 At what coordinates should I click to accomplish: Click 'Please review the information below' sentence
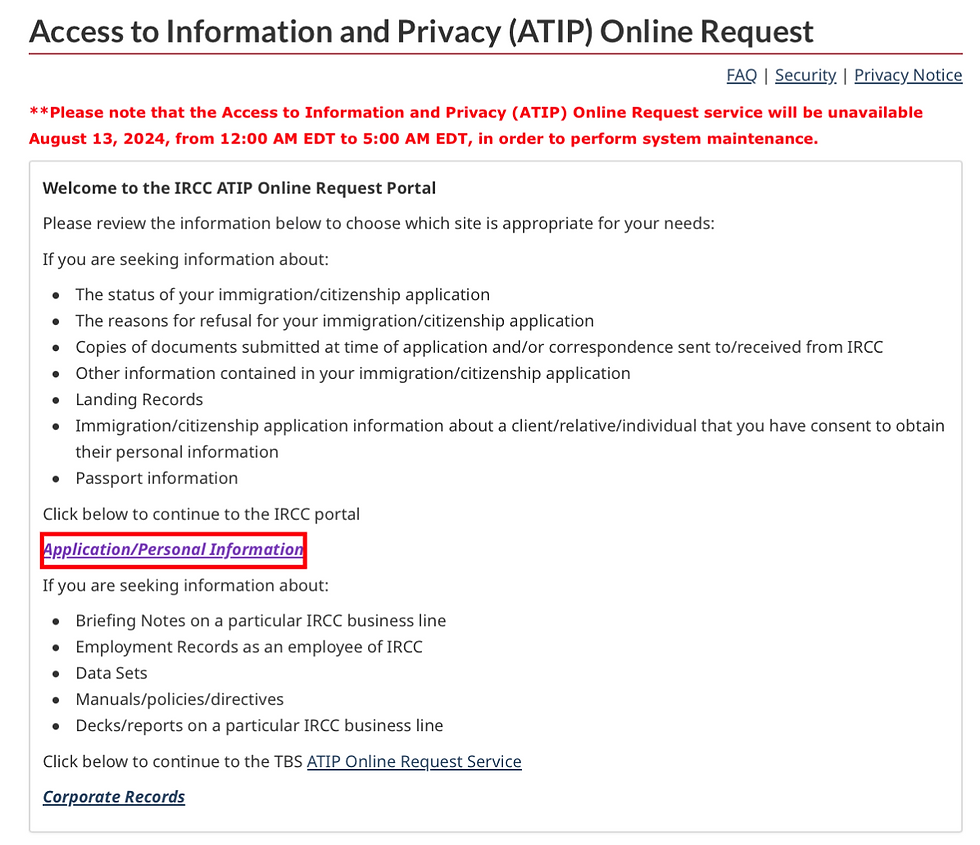pyautogui.click(x=379, y=224)
